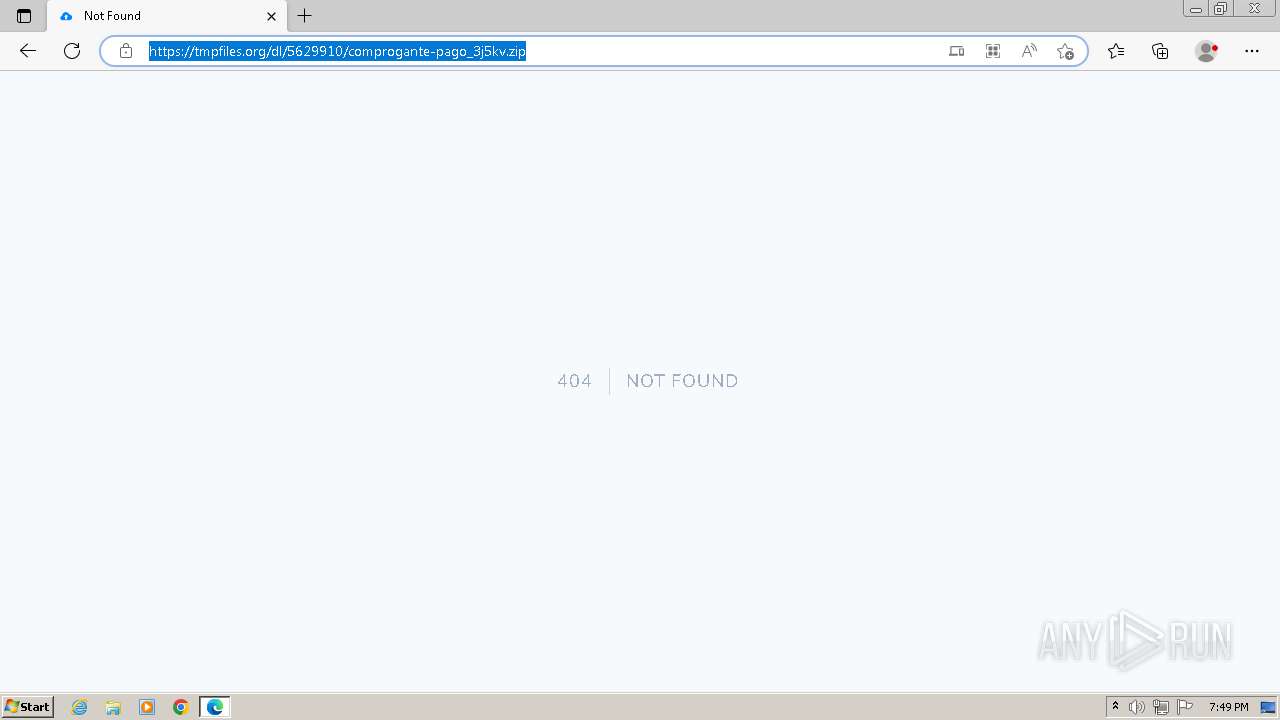Open a new tab with plus button
The image size is (1280, 720).
coord(305,16)
